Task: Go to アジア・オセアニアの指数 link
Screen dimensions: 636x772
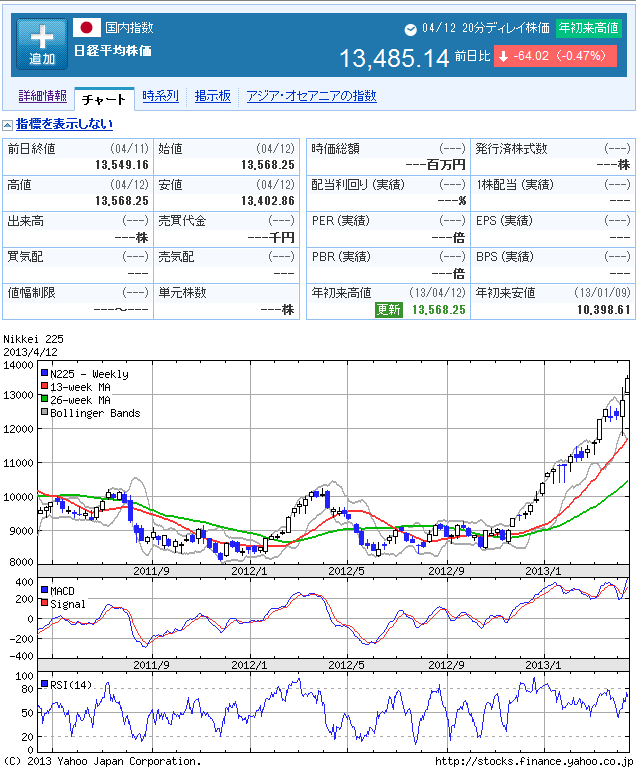Action: click(x=312, y=96)
